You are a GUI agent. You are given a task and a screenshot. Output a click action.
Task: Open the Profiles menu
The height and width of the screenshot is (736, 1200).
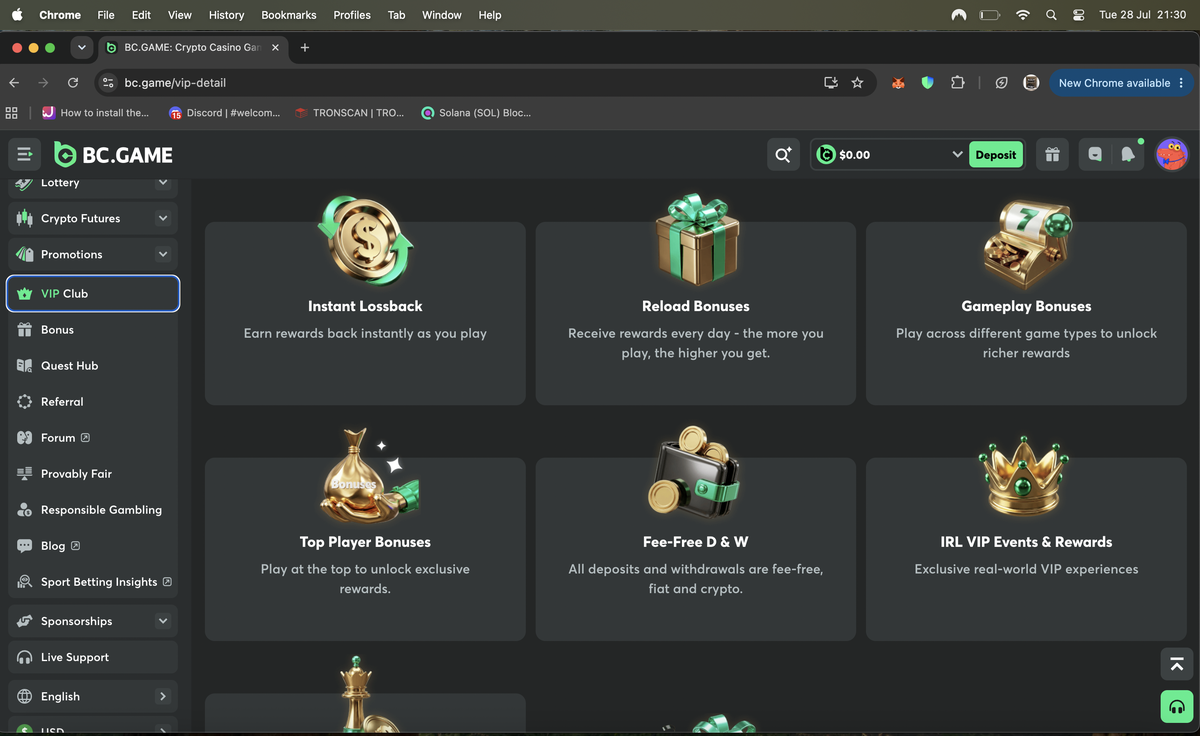click(x=352, y=15)
